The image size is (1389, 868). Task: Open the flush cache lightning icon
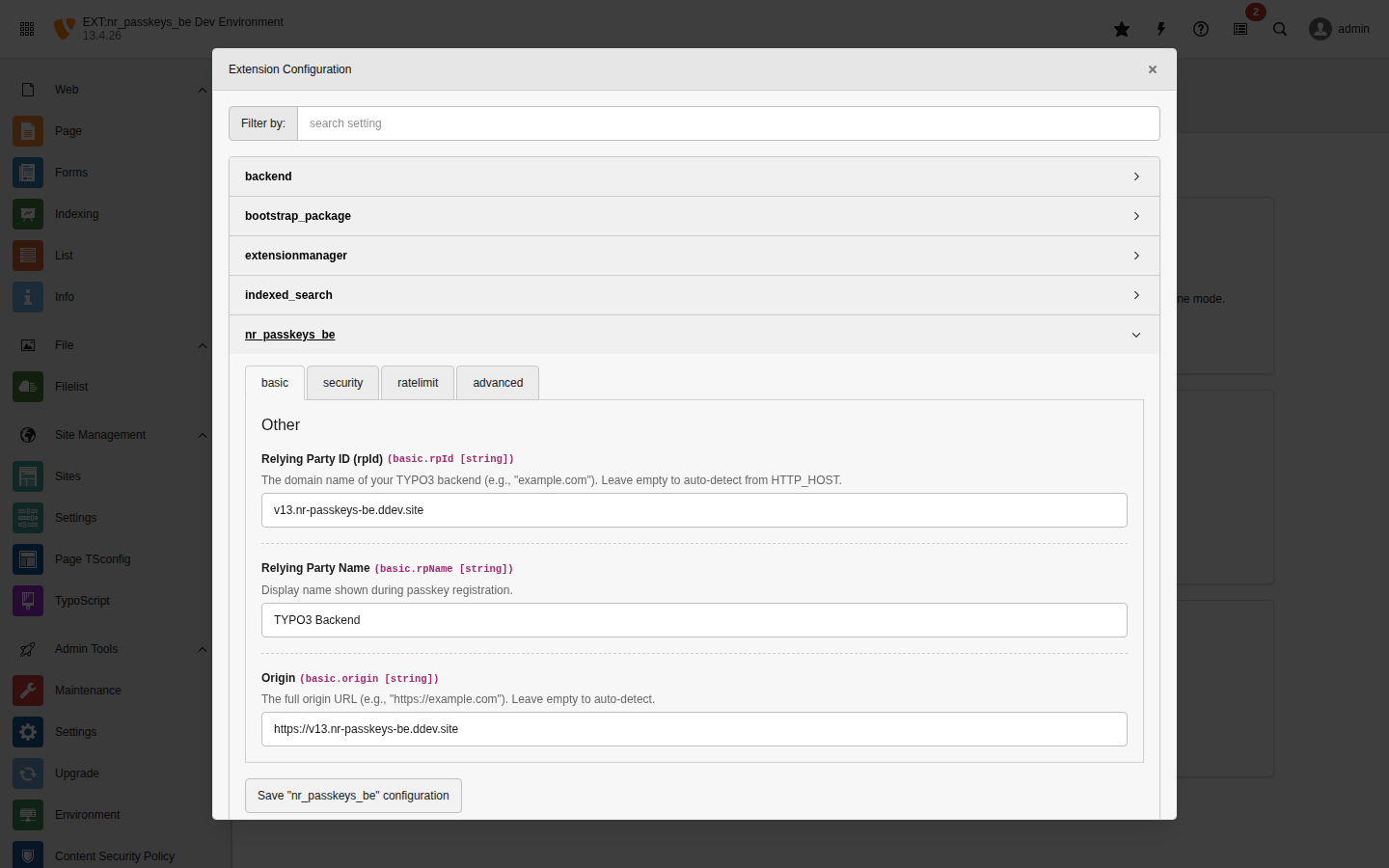1161,29
